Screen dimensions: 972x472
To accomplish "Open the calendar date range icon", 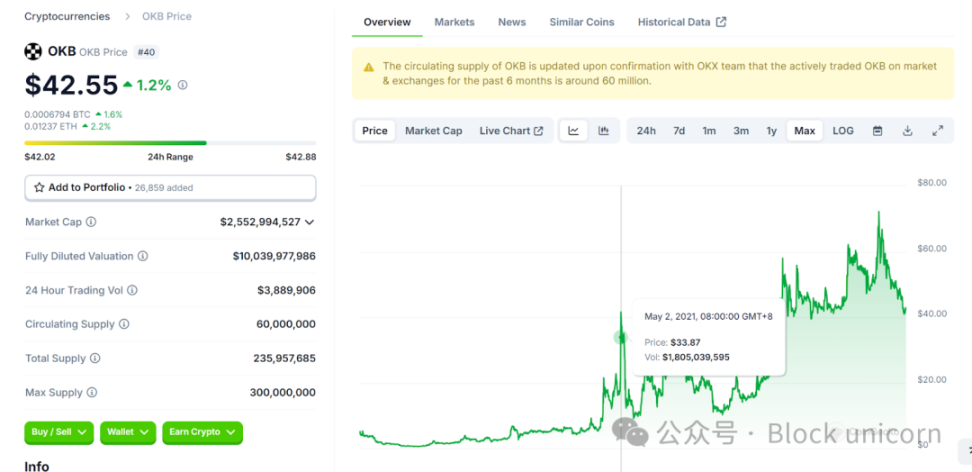I will [x=877, y=131].
